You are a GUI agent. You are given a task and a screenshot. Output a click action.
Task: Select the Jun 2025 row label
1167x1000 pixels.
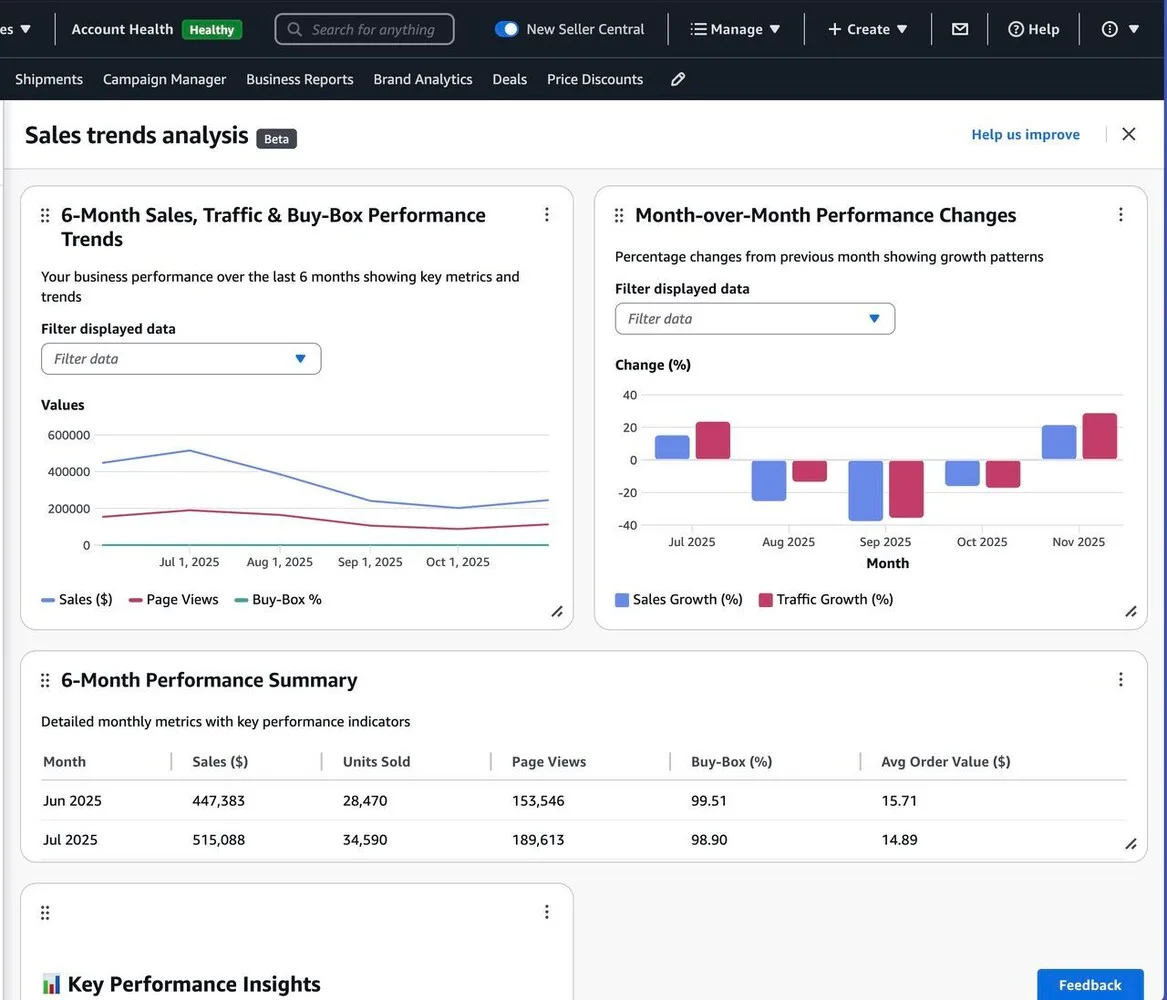(72, 801)
